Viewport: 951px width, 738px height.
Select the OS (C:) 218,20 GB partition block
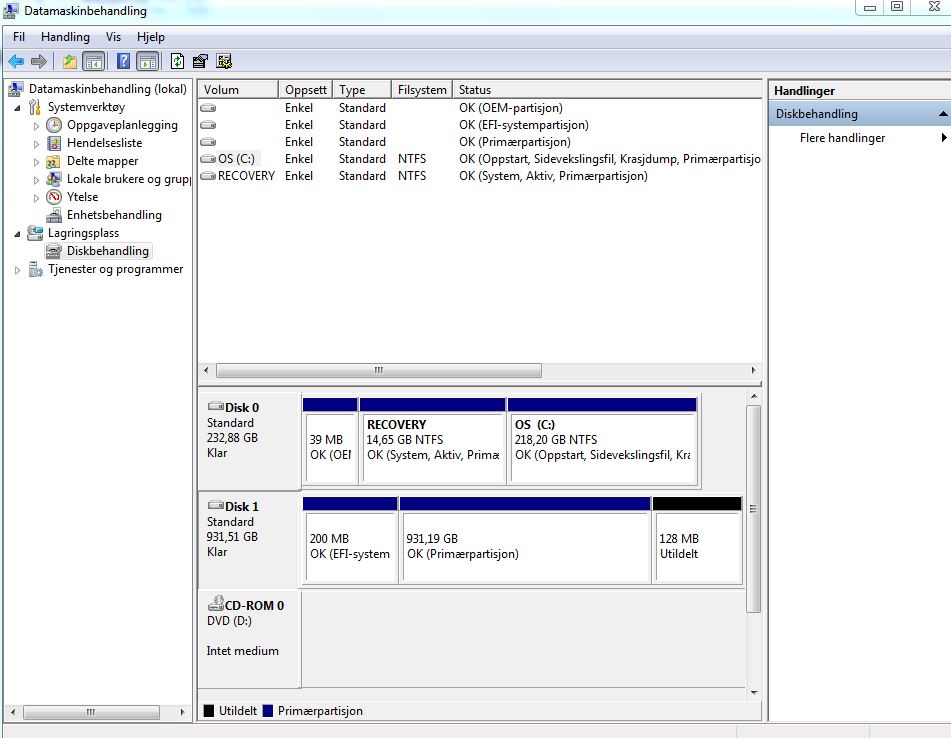[x=602, y=441]
